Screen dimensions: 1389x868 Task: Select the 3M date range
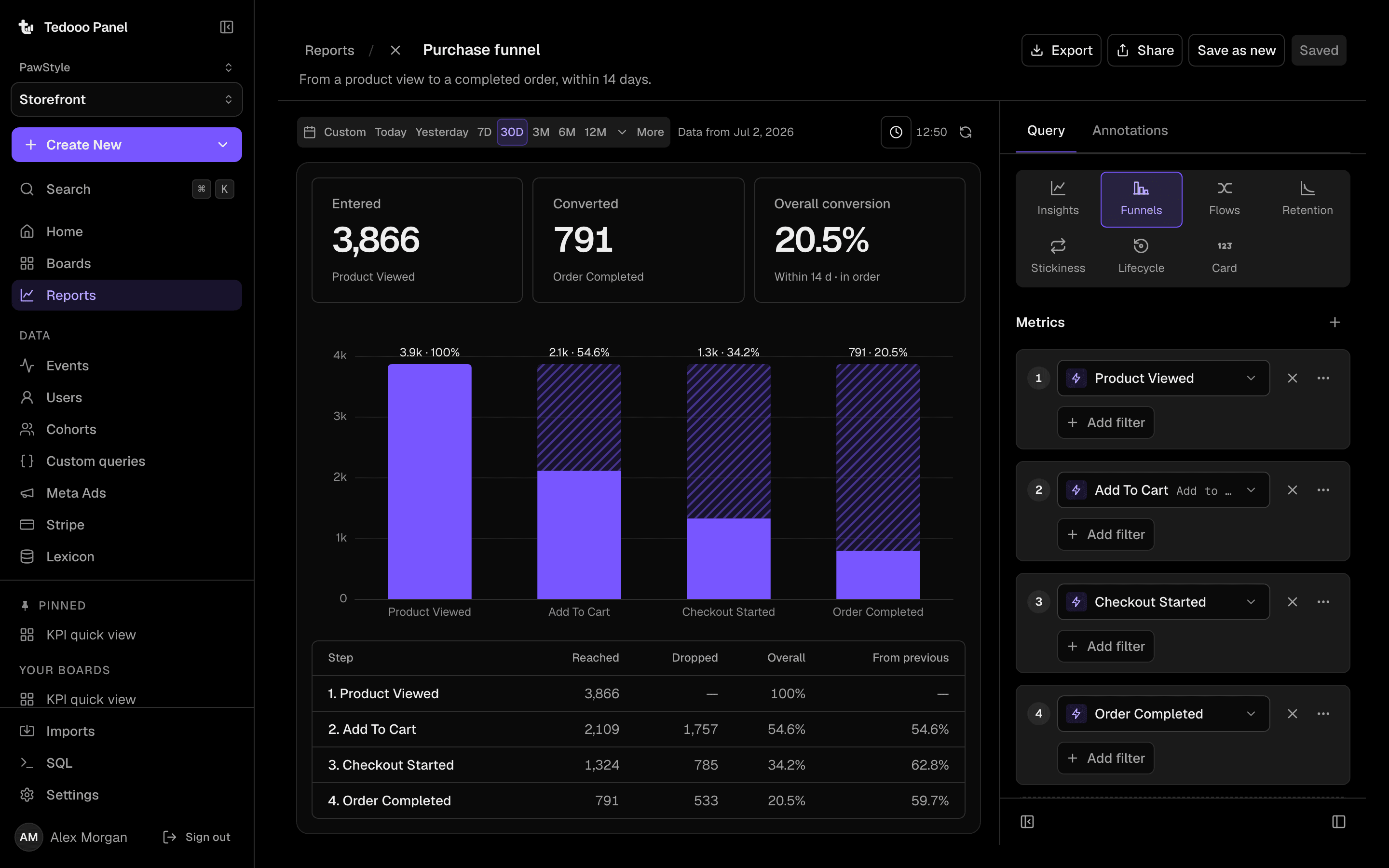(541, 132)
